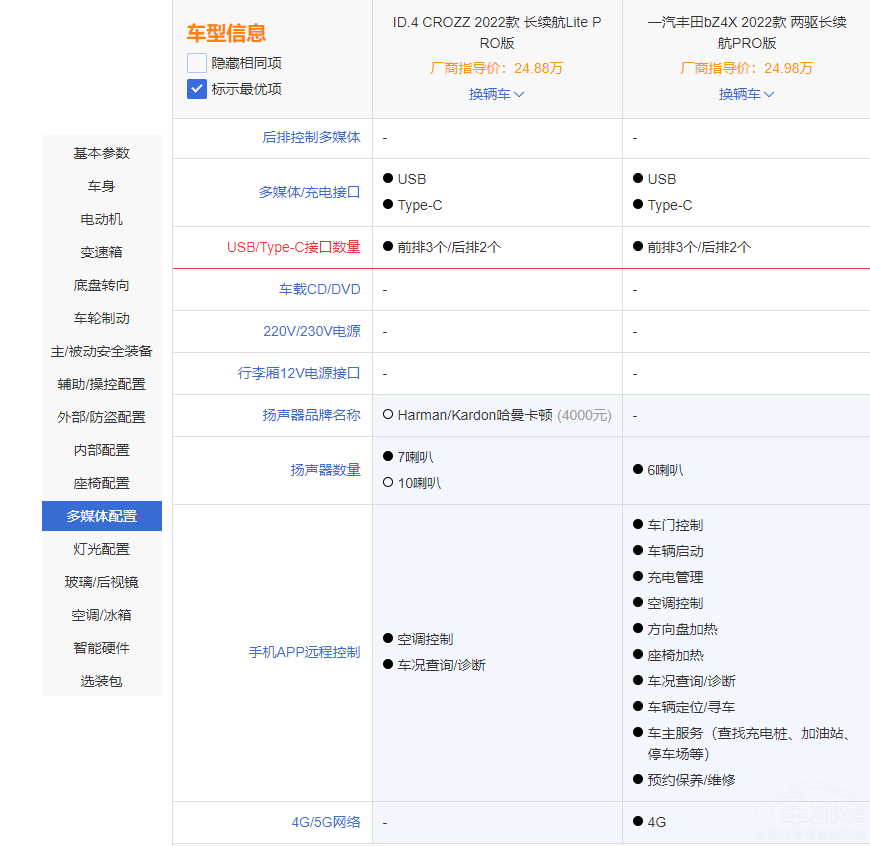Check the 隐藏相同项 checkbox

(197, 63)
